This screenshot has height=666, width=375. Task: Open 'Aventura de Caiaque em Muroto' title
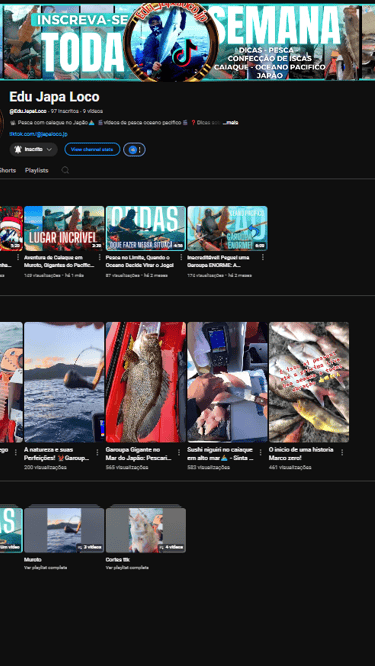[x=59, y=261]
